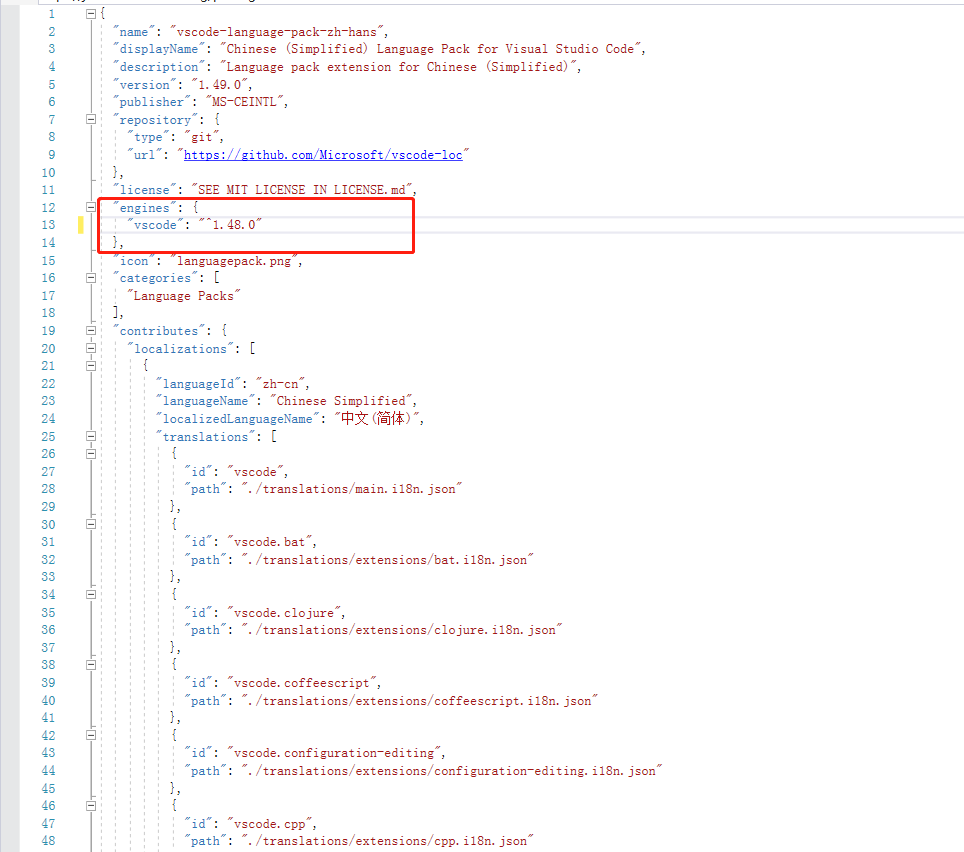Click the "zh-cn" languageId value
Viewport: 964px width, 852px height.
[x=280, y=384]
